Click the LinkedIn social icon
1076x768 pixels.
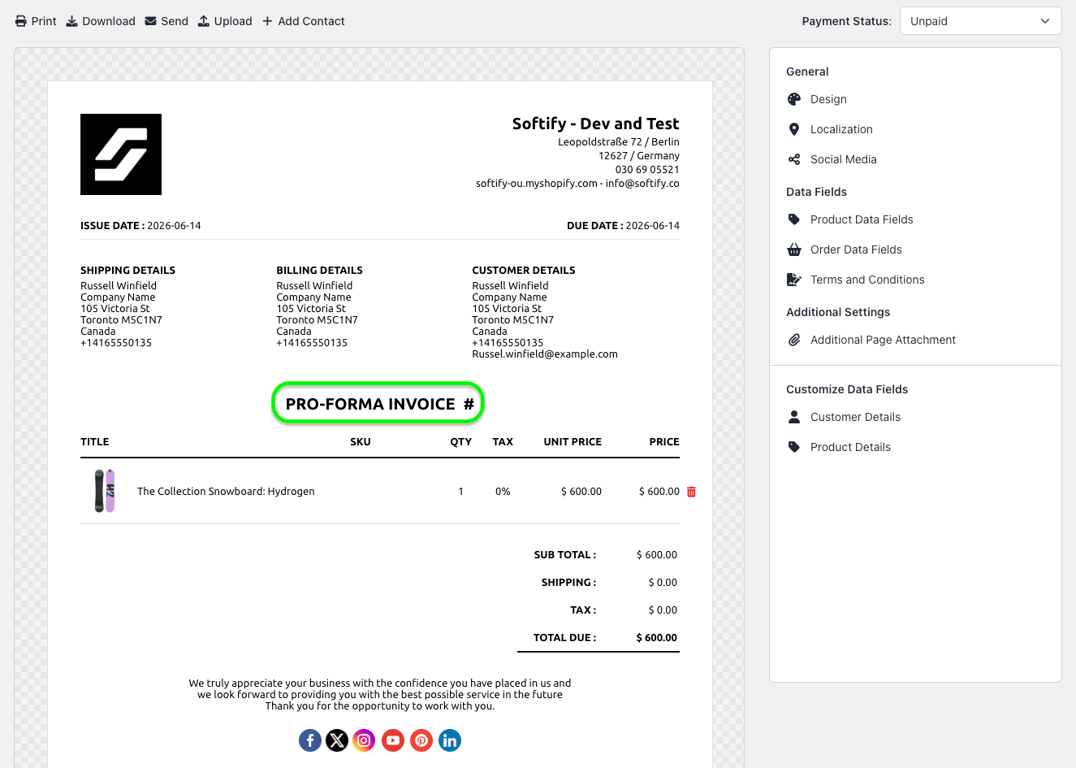tap(449, 740)
